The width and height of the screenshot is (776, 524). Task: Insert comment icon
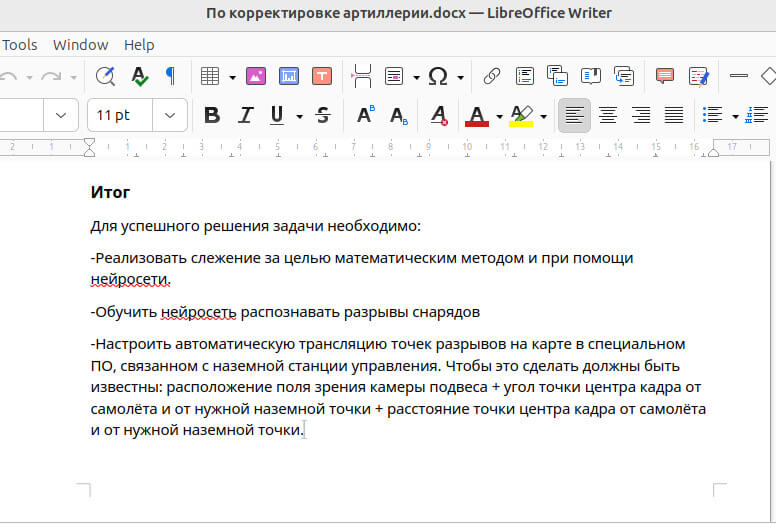pos(665,76)
